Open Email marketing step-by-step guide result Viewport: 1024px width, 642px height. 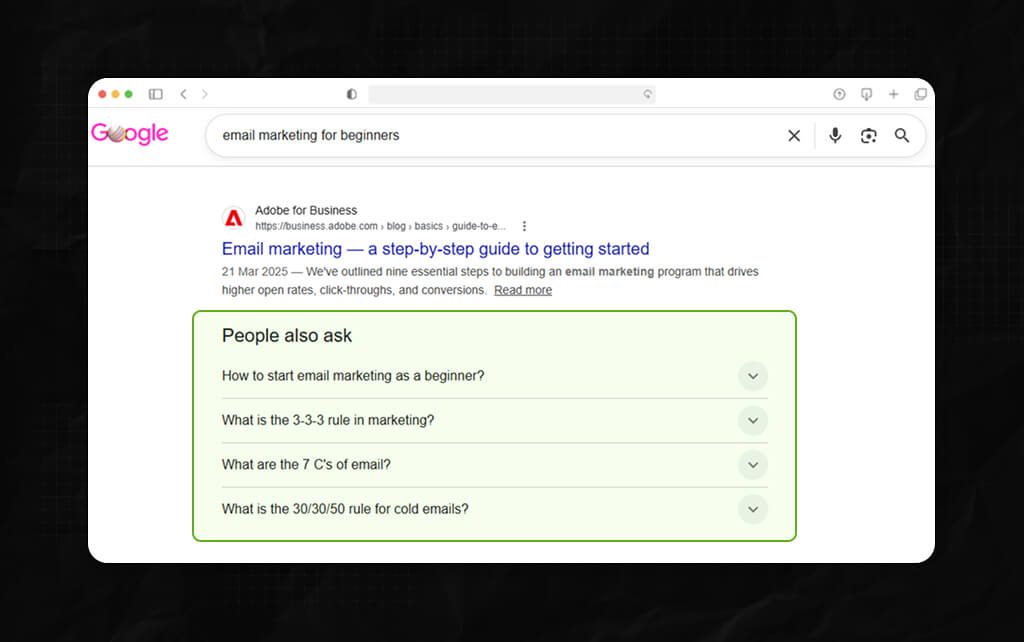click(435, 249)
